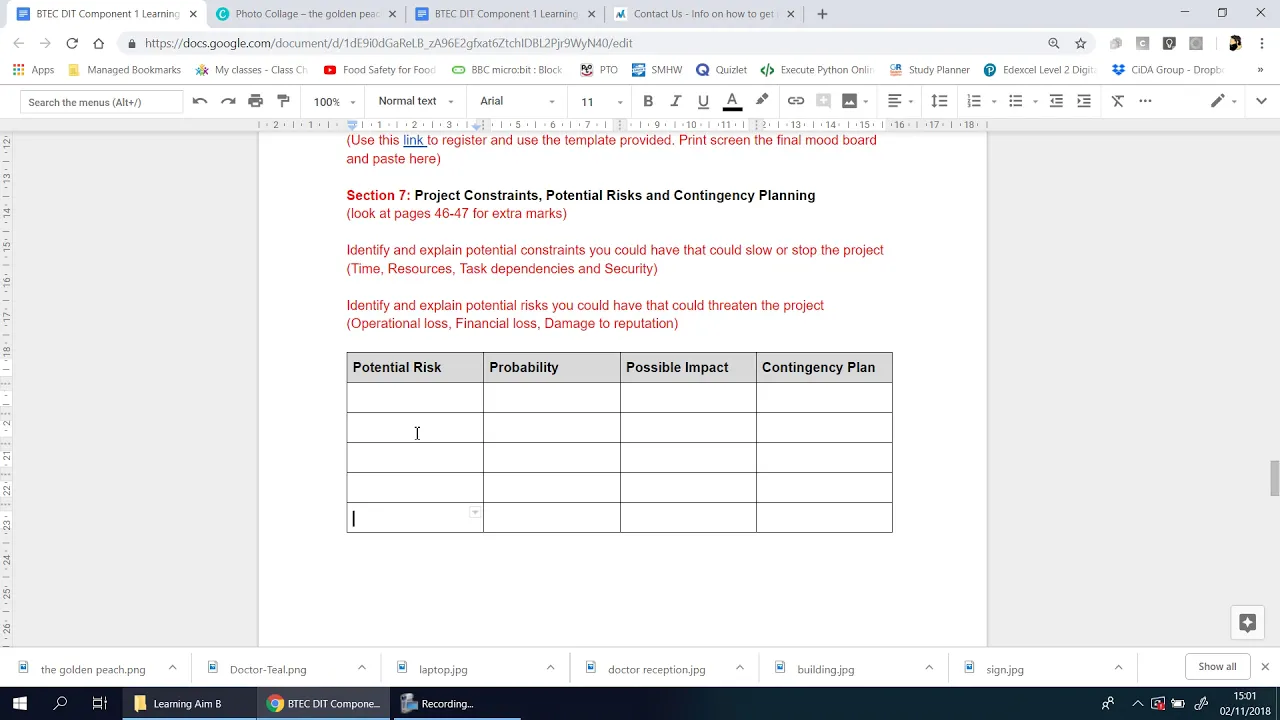The width and height of the screenshot is (1280, 720).
Task: Open more toolbar options ellipsis
Action: tap(1146, 101)
